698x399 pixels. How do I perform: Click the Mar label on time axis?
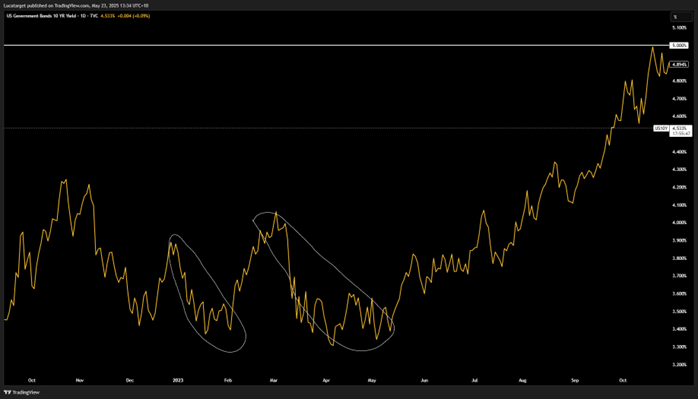pos(273,380)
